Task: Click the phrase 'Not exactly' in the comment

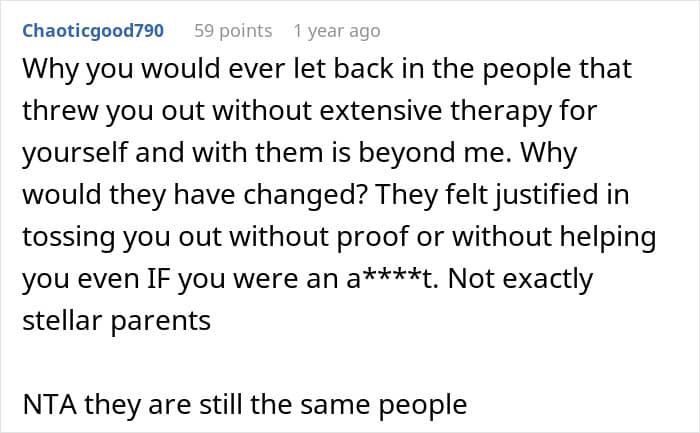Action: pos(520,279)
